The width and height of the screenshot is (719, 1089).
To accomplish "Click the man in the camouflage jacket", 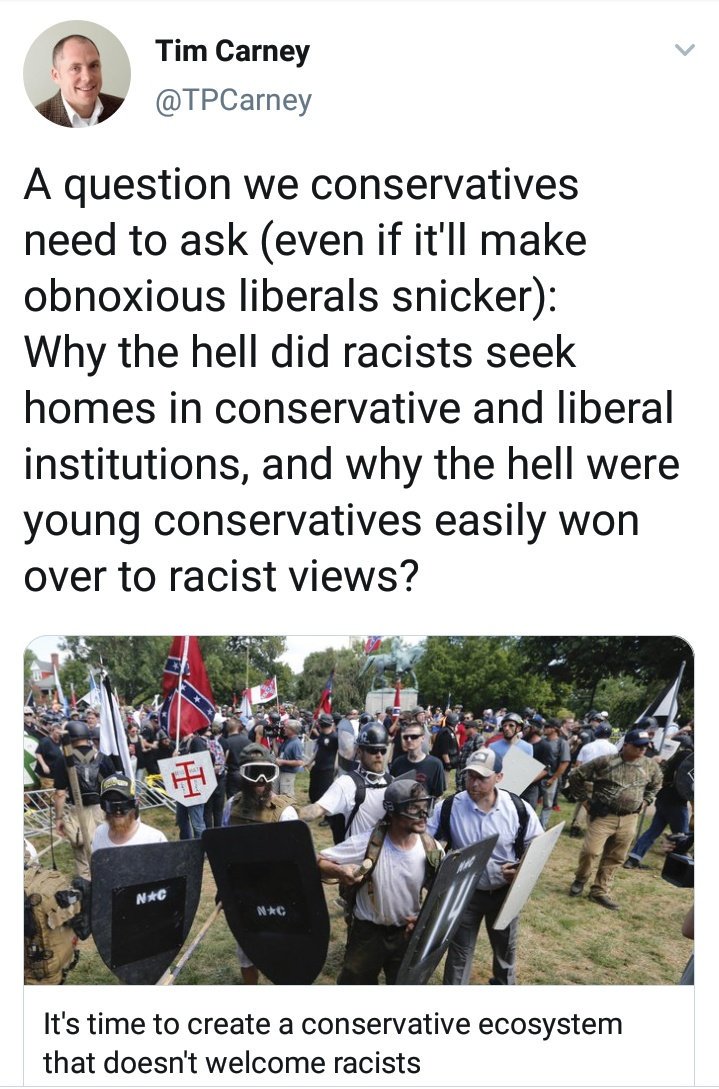I will [x=614, y=813].
